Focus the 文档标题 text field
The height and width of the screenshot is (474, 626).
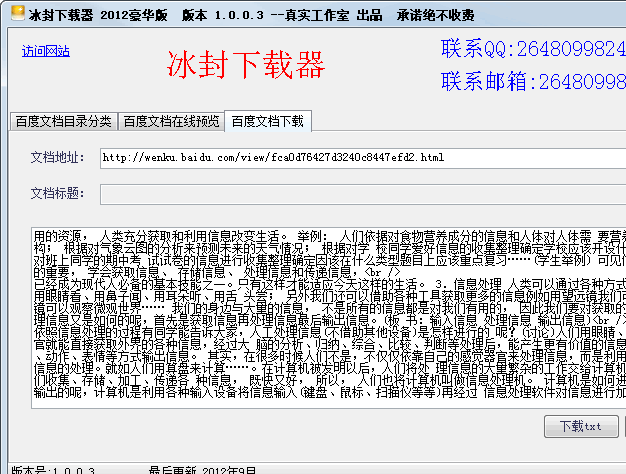[360, 193]
